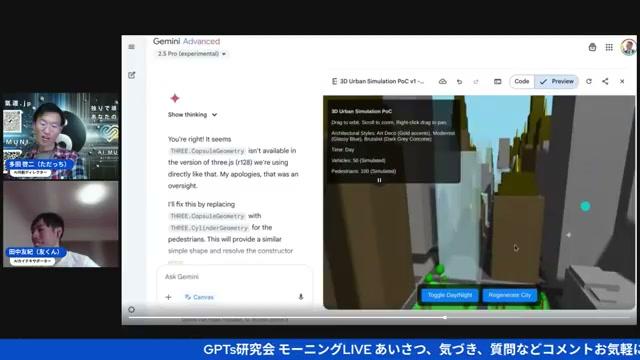This screenshot has height=360, width=640.
Task: Click the Toggle Day/Night button
Action: pos(450,295)
